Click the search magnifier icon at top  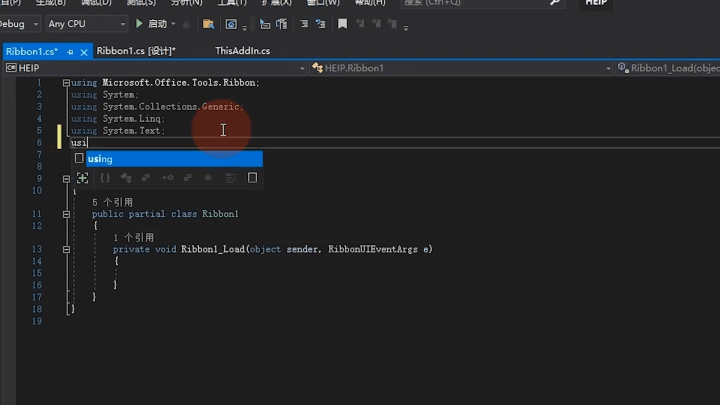(x=555, y=3)
